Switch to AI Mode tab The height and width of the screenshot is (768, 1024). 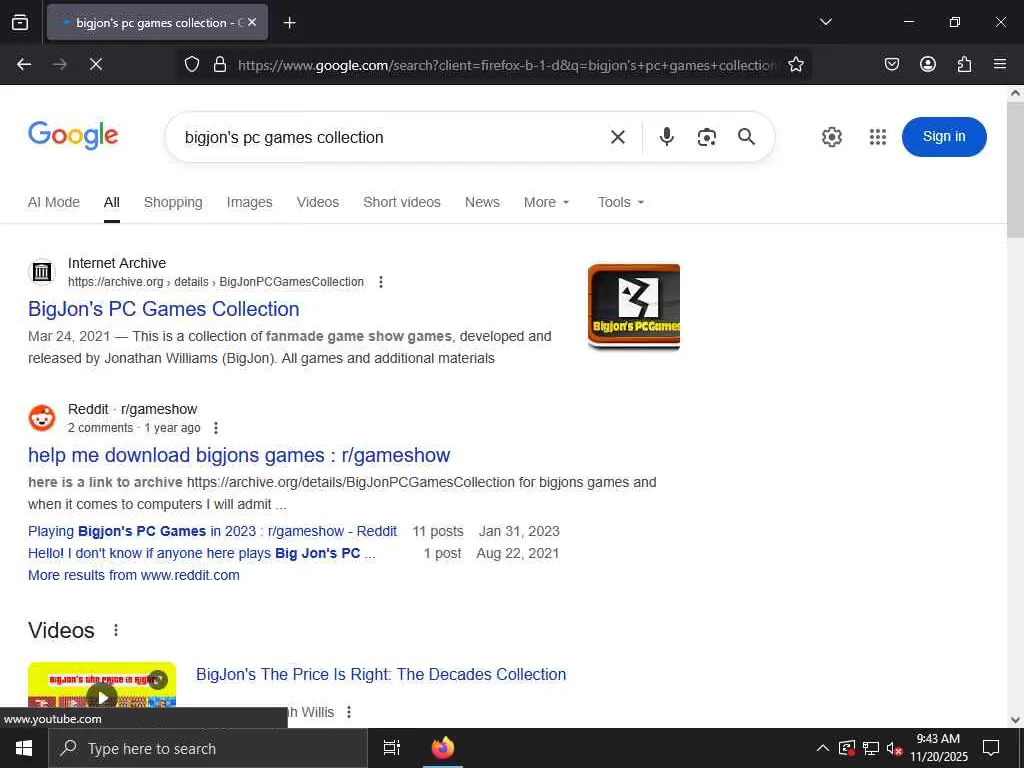(54, 202)
